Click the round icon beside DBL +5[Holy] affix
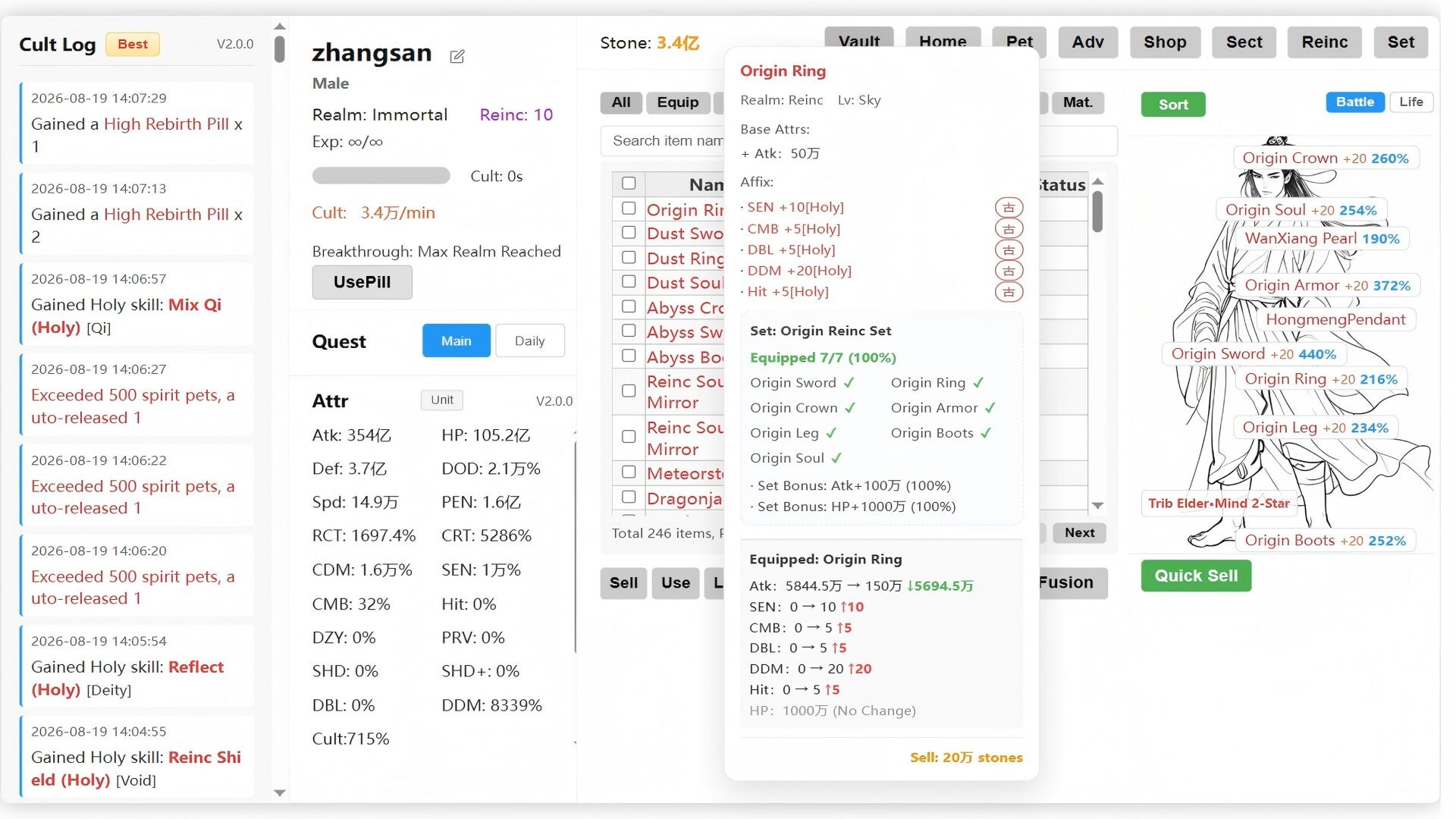1456x819 pixels. coord(1009,250)
